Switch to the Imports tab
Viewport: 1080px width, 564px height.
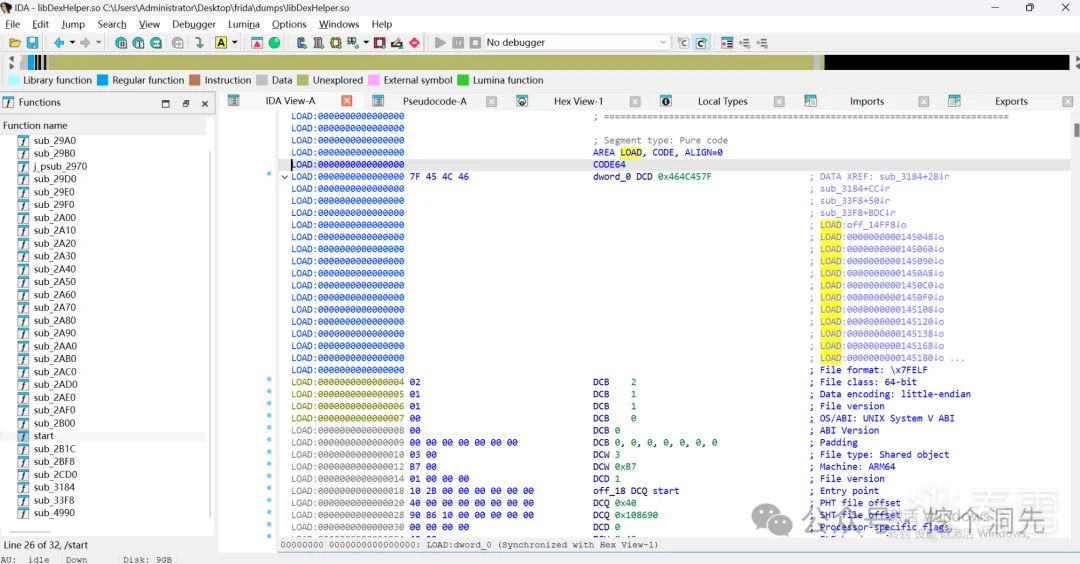point(866,101)
